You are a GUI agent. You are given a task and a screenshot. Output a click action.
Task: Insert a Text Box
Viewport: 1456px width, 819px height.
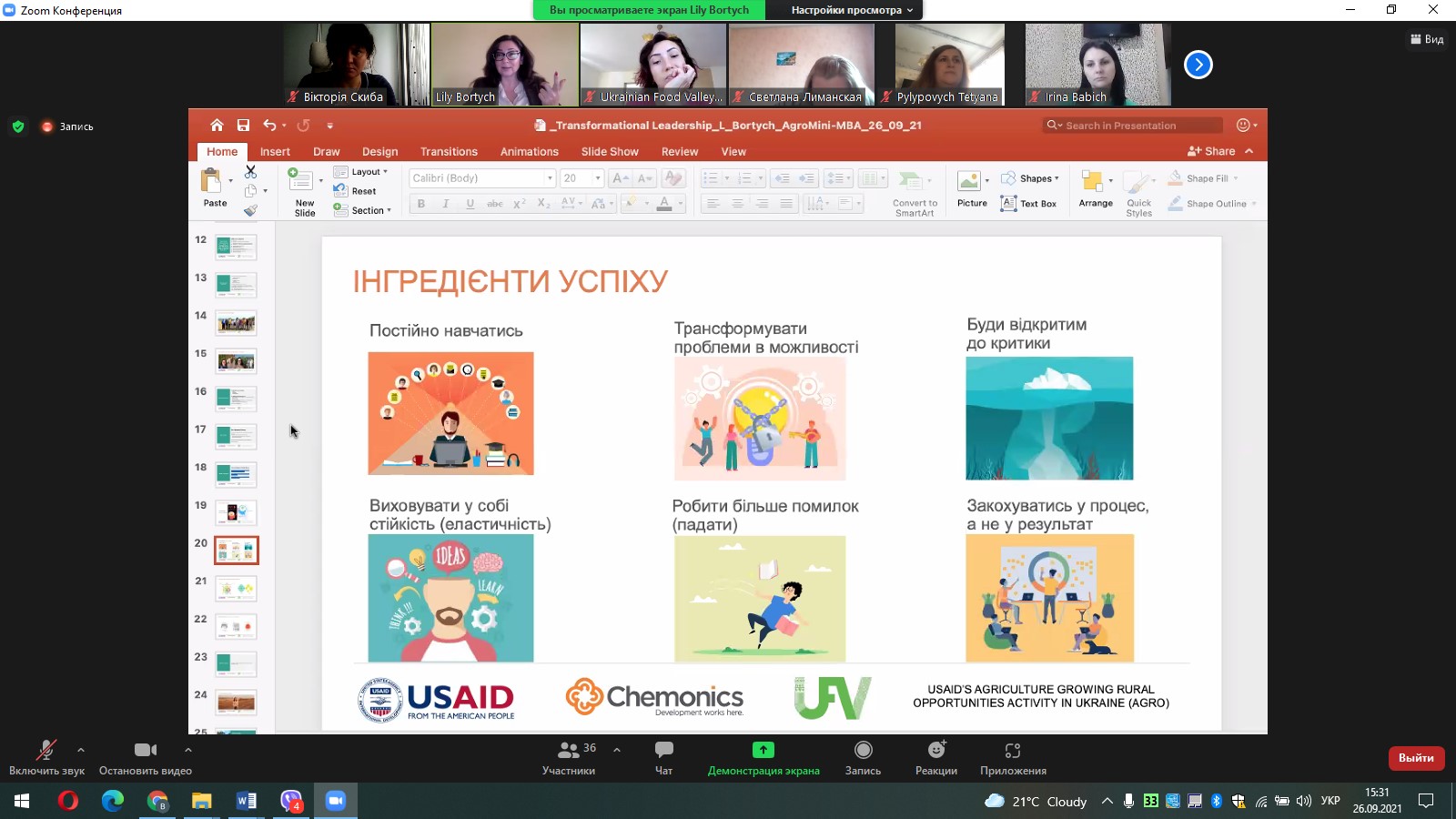pos(1029,204)
